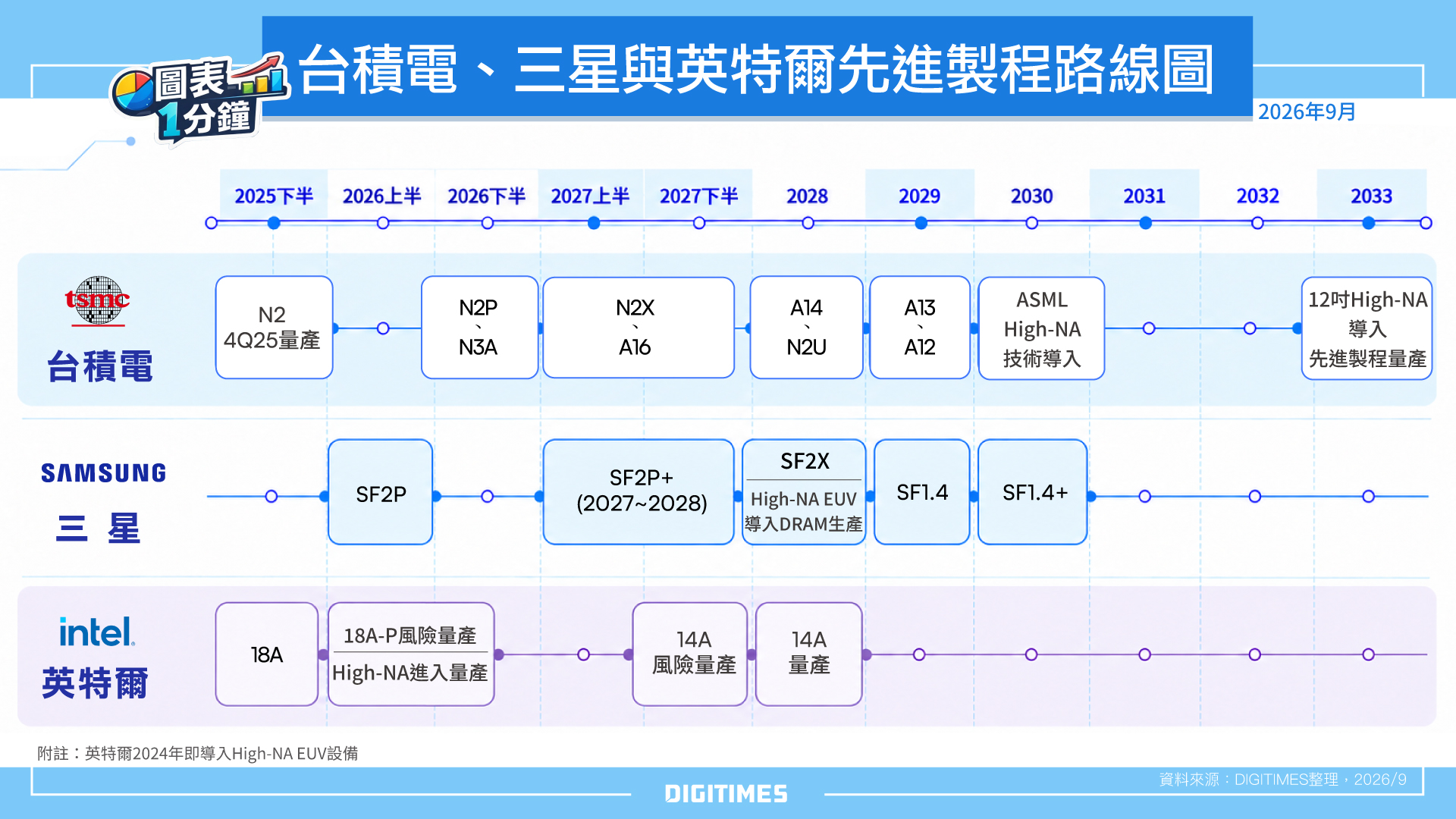The width and height of the screenshot is (1456, 819).
Task: Click the Samsung logo
Action: coord(104,473)
